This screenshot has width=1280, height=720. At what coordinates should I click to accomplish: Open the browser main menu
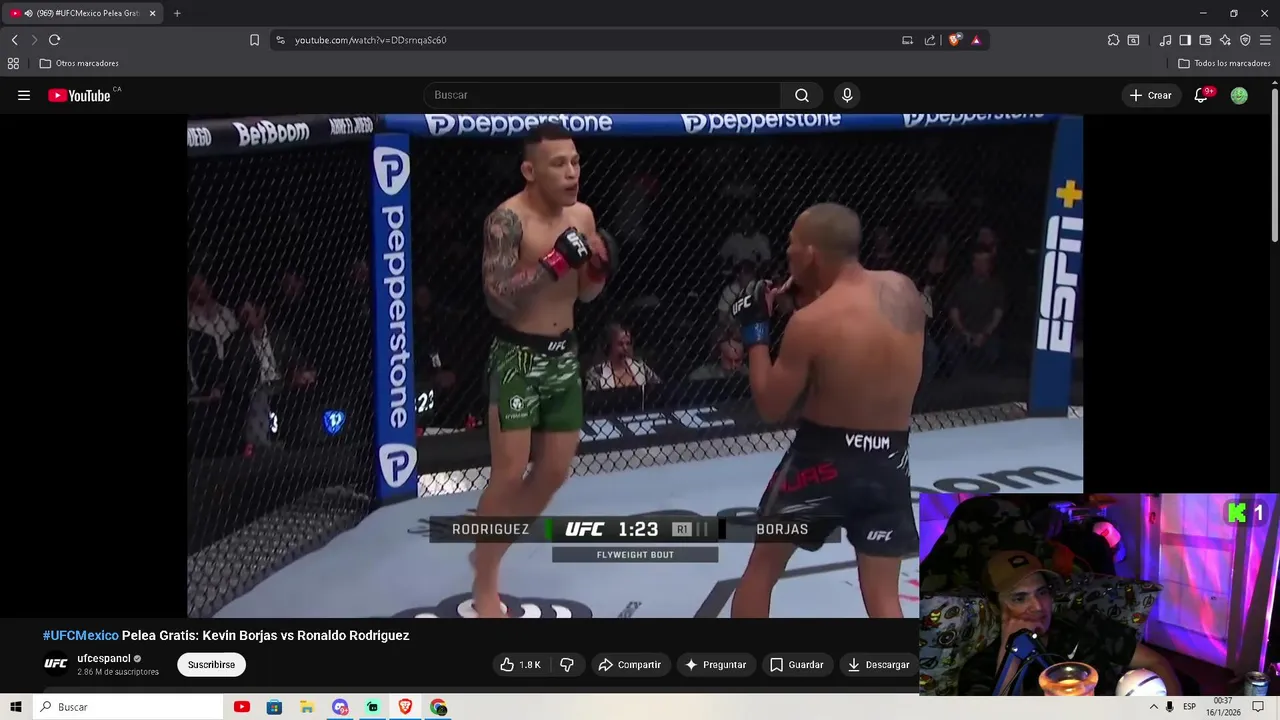click(x=1265, y=40)
